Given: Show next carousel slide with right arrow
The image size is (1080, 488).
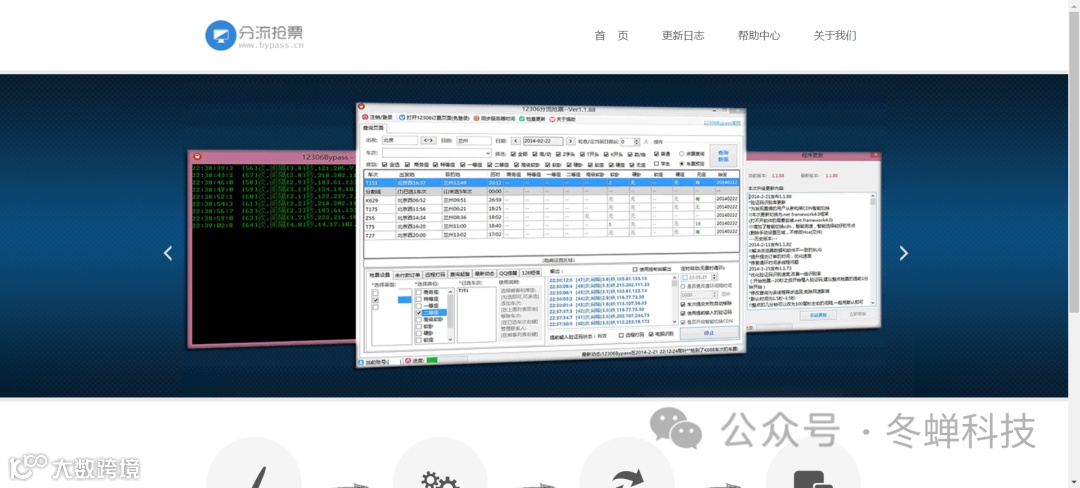Looking at the screenshot, I should 904,253.
